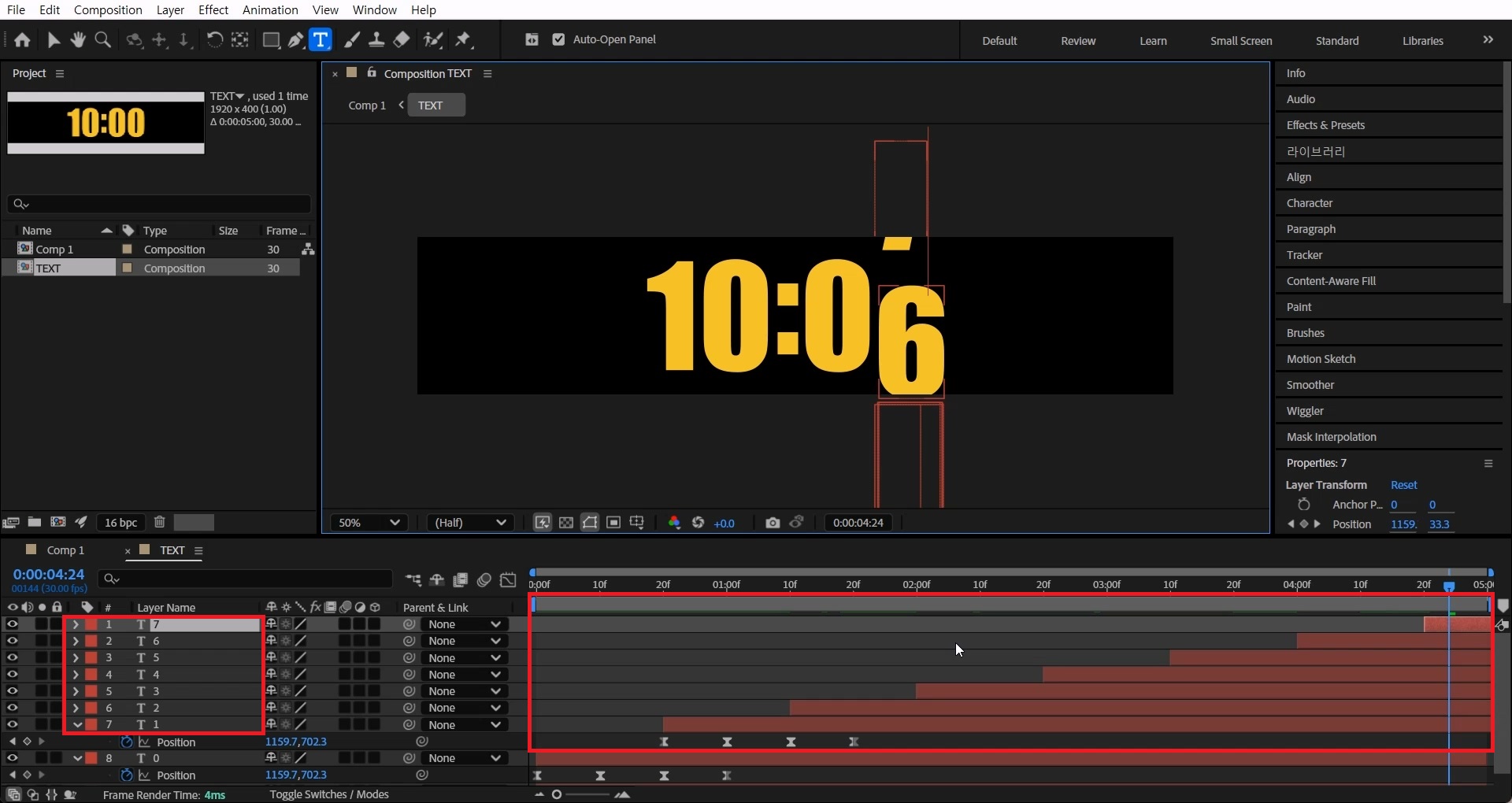Select the Pen tool
This screenshot has height=803, width=1512.
296,40
